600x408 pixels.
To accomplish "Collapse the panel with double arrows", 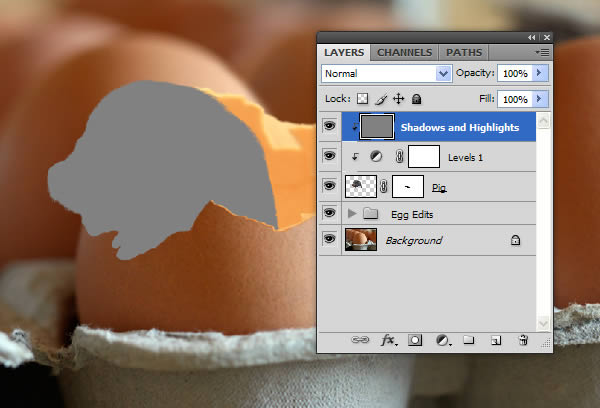I will [x=532, y=38].
